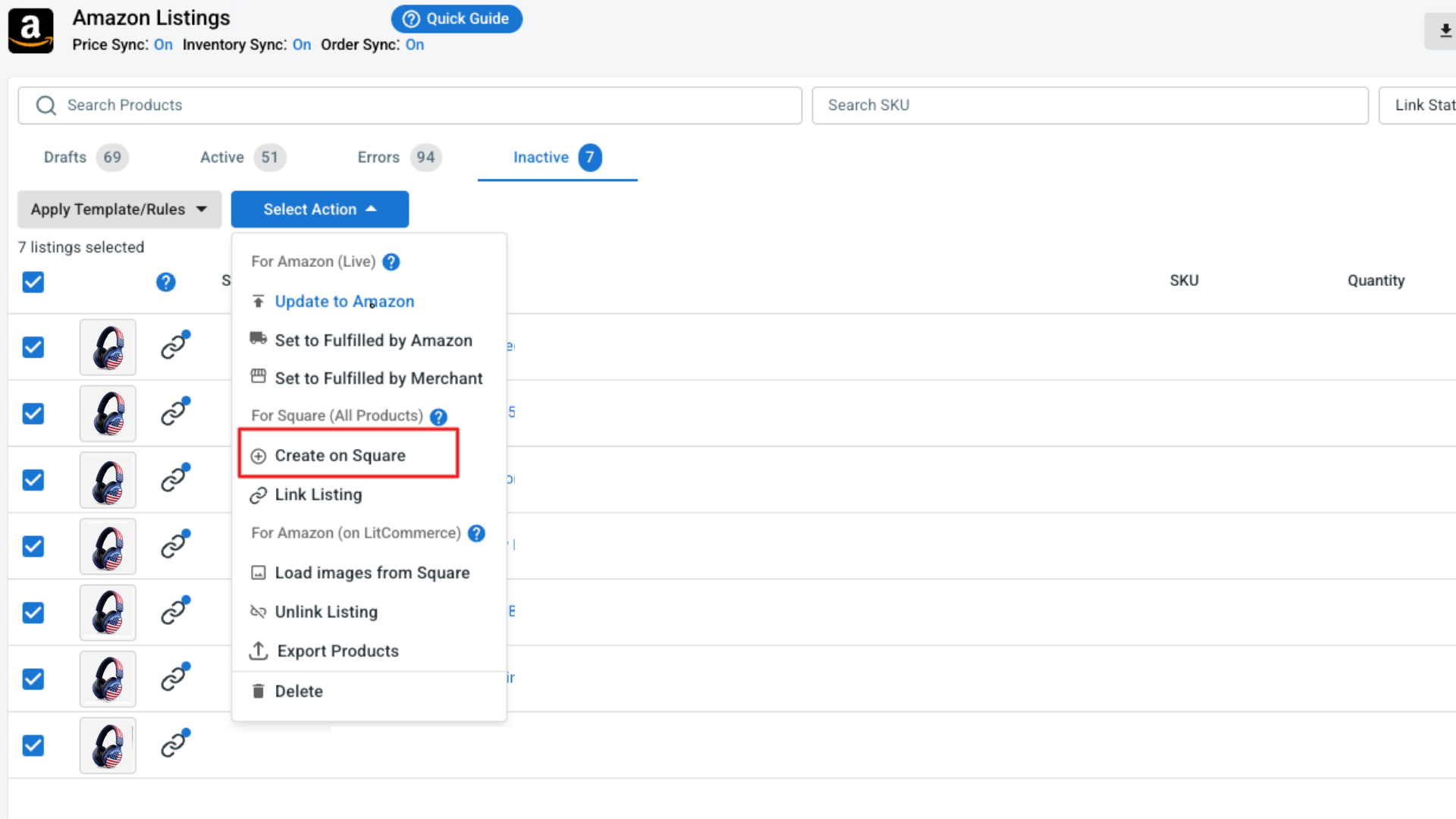The height and width of the screenshot is (819, 1456).
Task: Uncheck fourth listing row checkbox
Action: click(x=33, y=546)
